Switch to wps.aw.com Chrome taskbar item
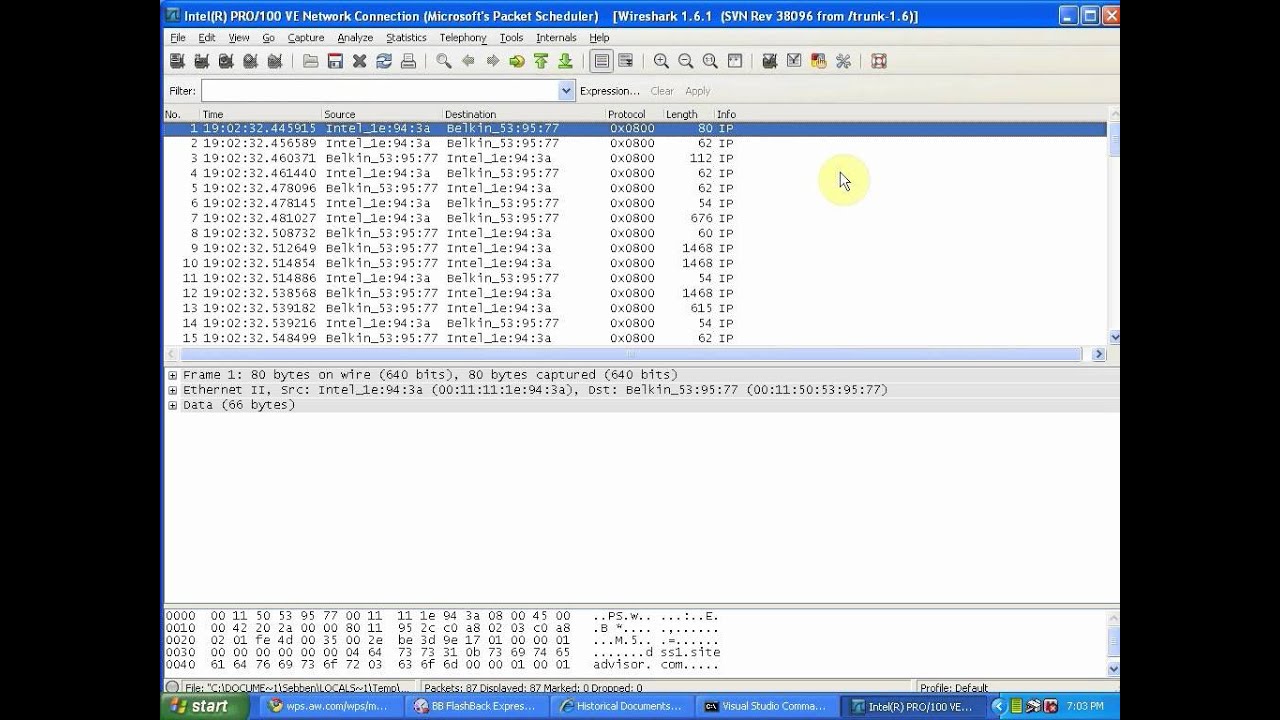The image size is (1280, 720). tap(331, 706)
